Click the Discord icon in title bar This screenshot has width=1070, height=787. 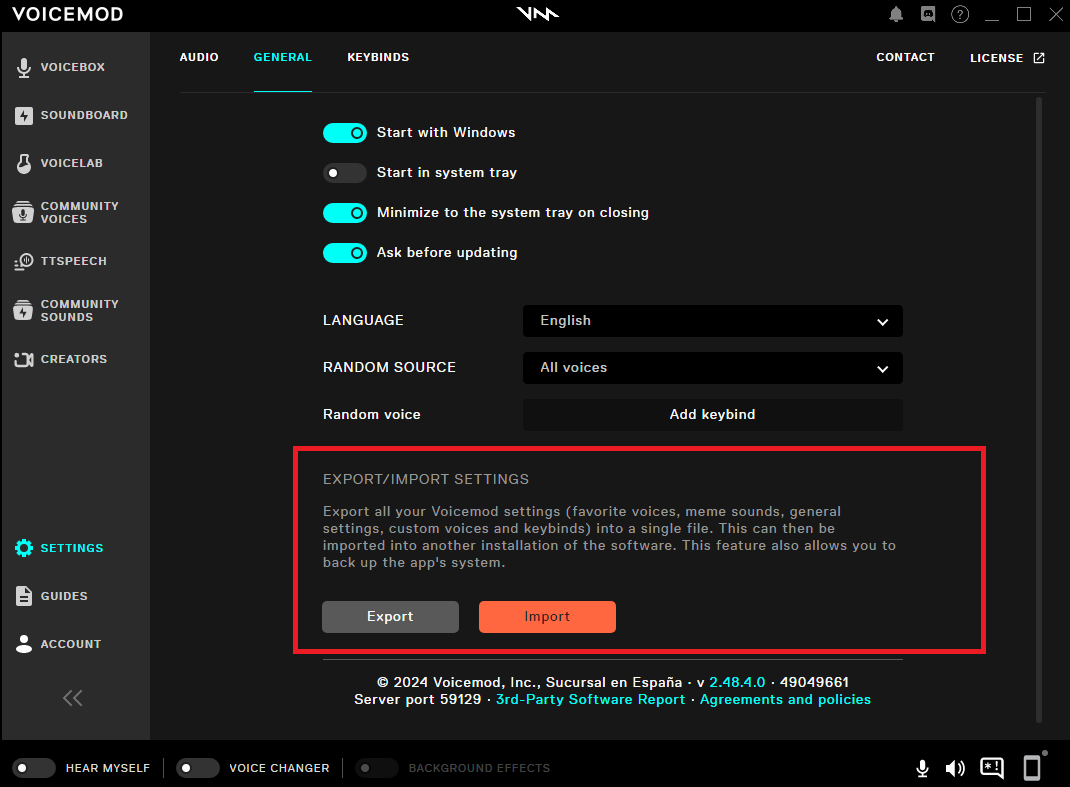927,14
